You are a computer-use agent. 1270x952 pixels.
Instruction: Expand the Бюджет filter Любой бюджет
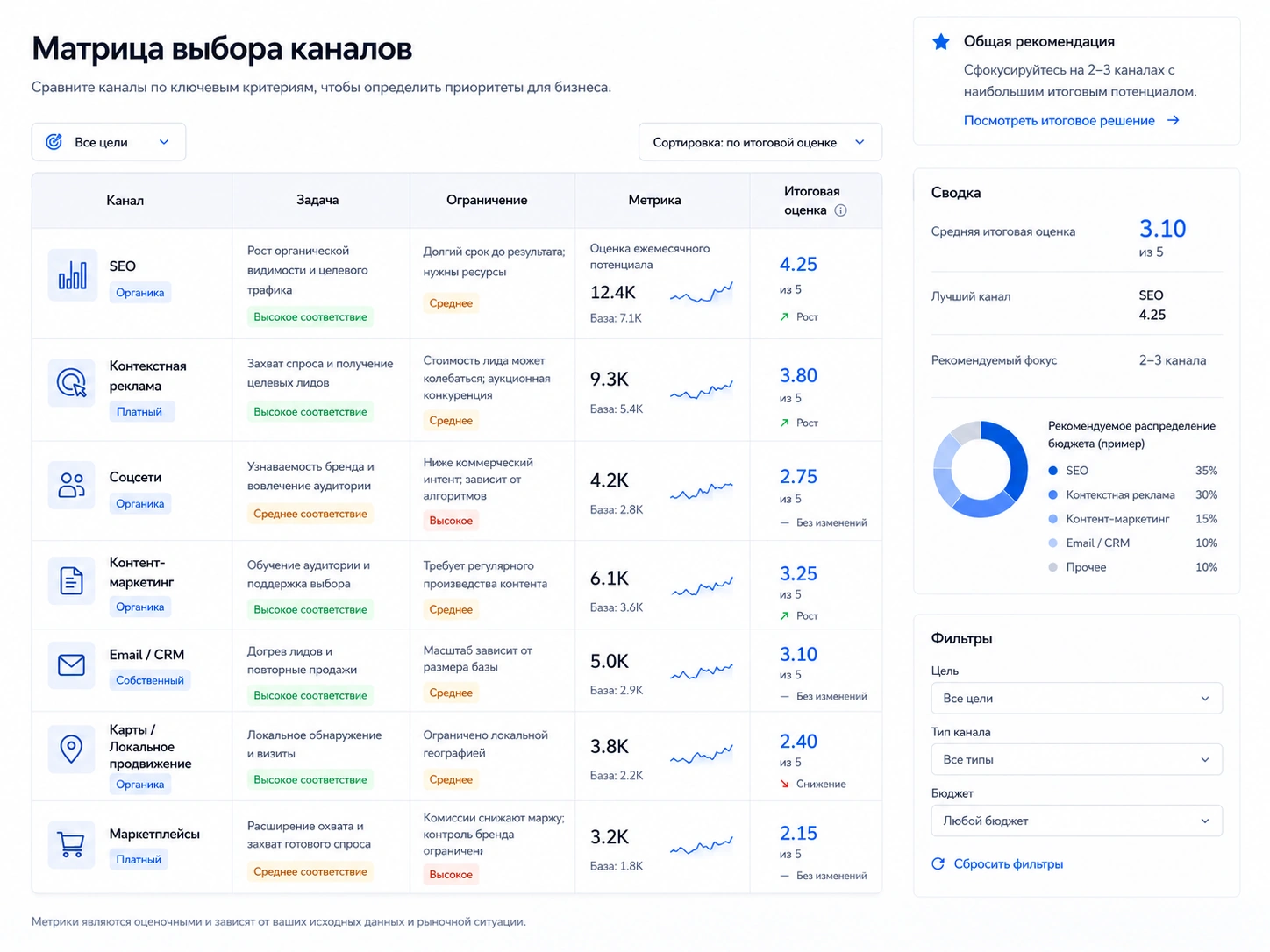click(x=1076, y=821)
